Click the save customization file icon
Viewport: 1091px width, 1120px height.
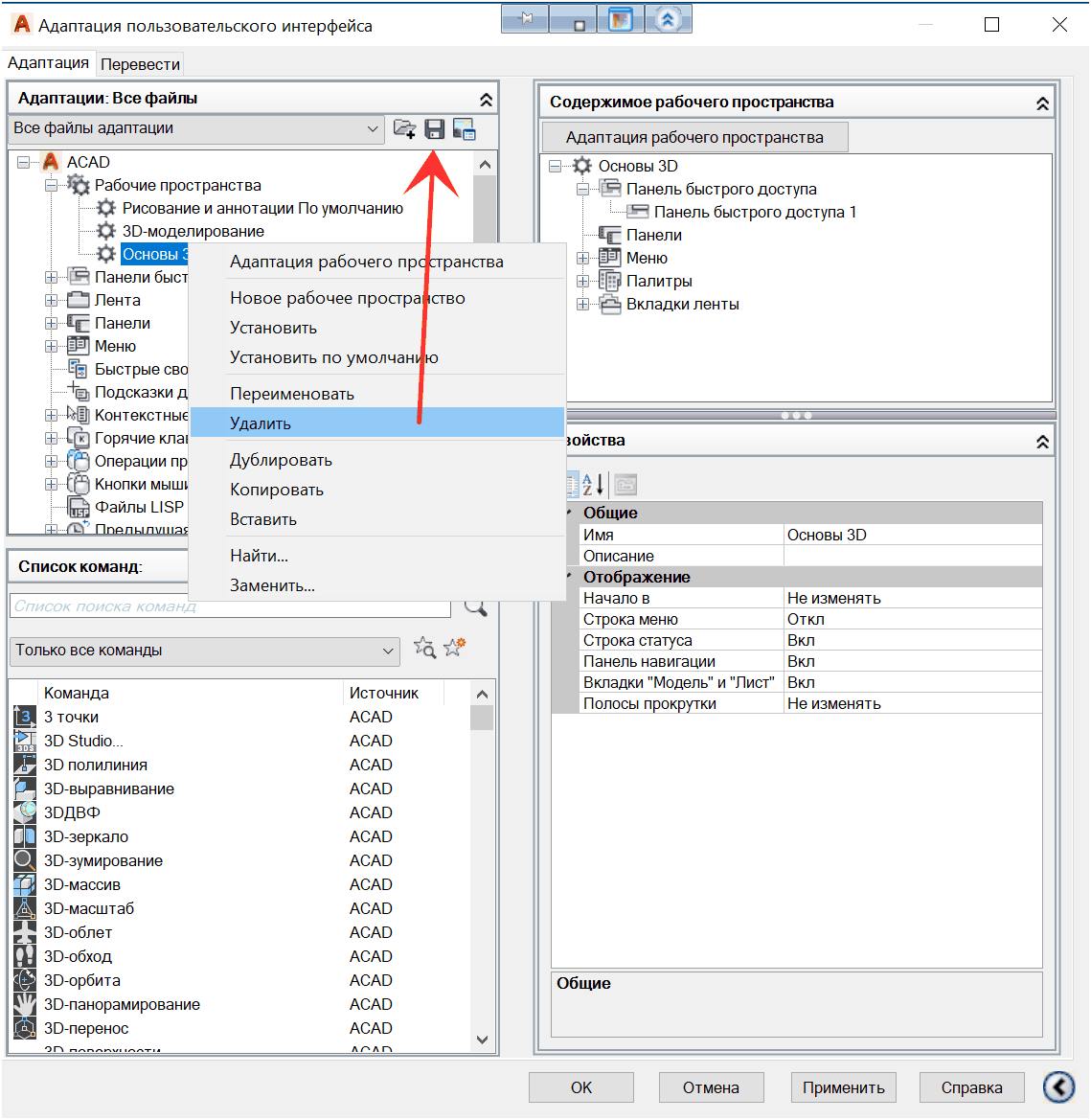coord(435,129)
